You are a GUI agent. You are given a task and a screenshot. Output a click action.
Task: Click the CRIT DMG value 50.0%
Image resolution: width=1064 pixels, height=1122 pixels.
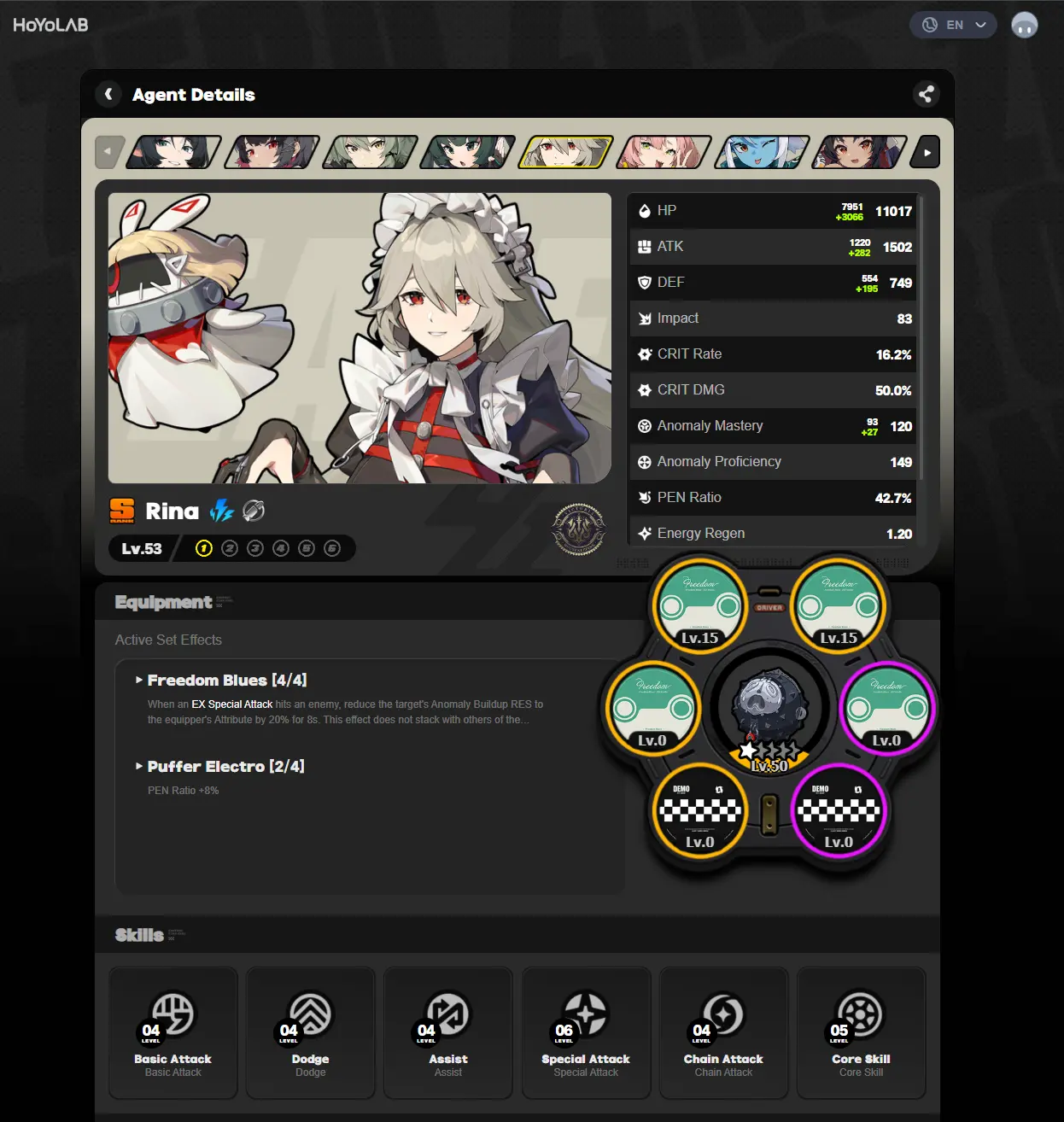point(893,390)
